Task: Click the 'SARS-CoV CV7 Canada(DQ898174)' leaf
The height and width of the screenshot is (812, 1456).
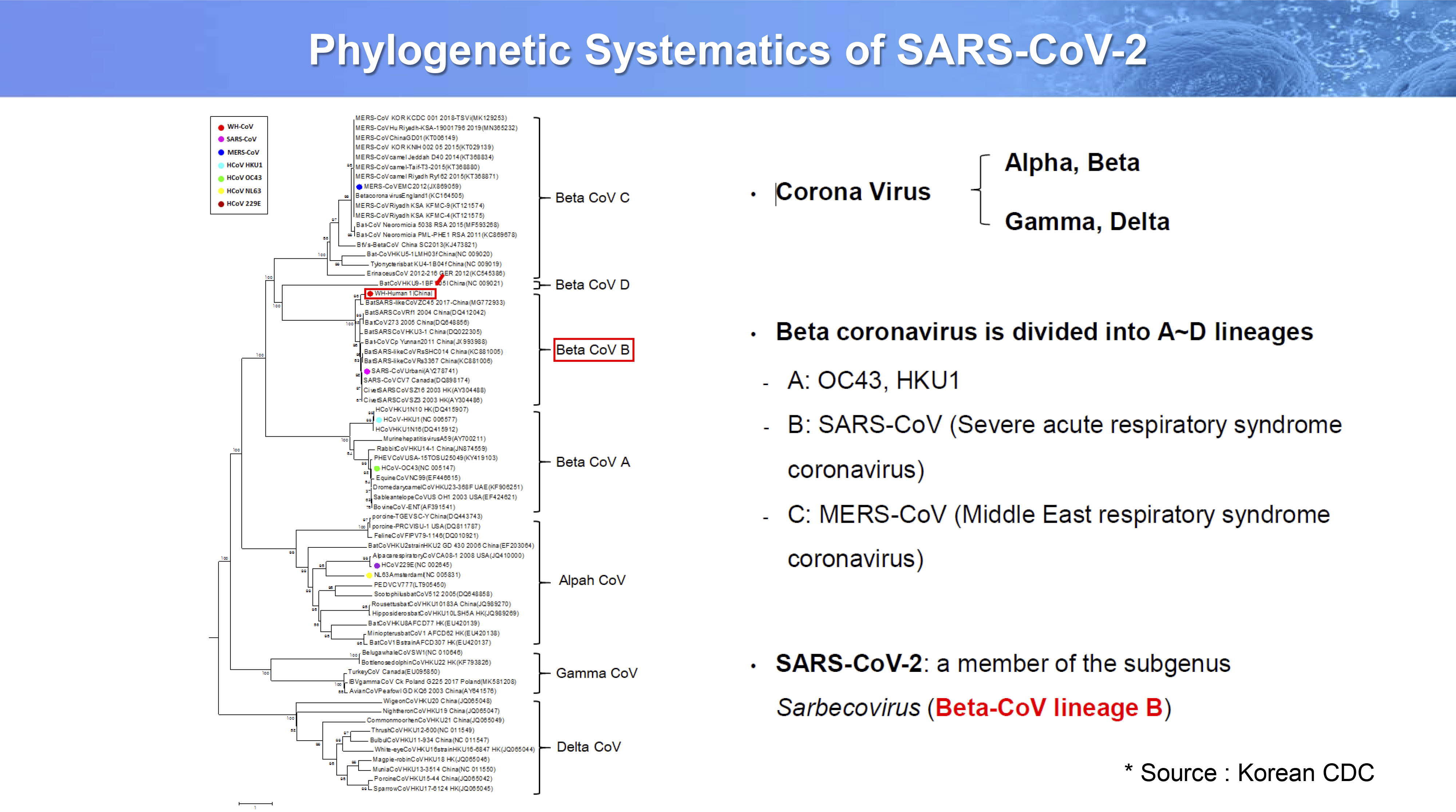Action: (416, 380)
